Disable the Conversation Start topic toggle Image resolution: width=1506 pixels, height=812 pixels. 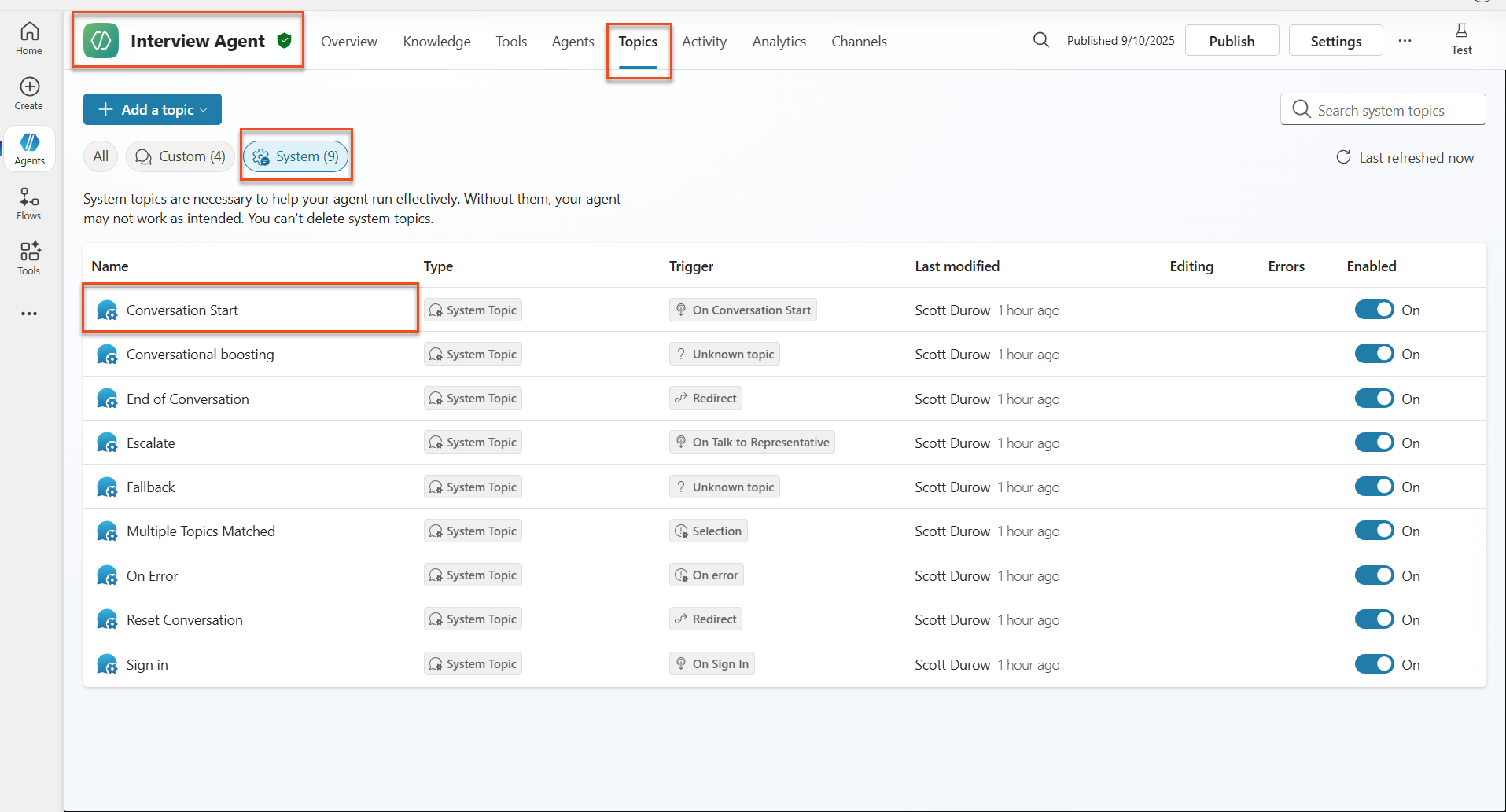pos(1374,310)
